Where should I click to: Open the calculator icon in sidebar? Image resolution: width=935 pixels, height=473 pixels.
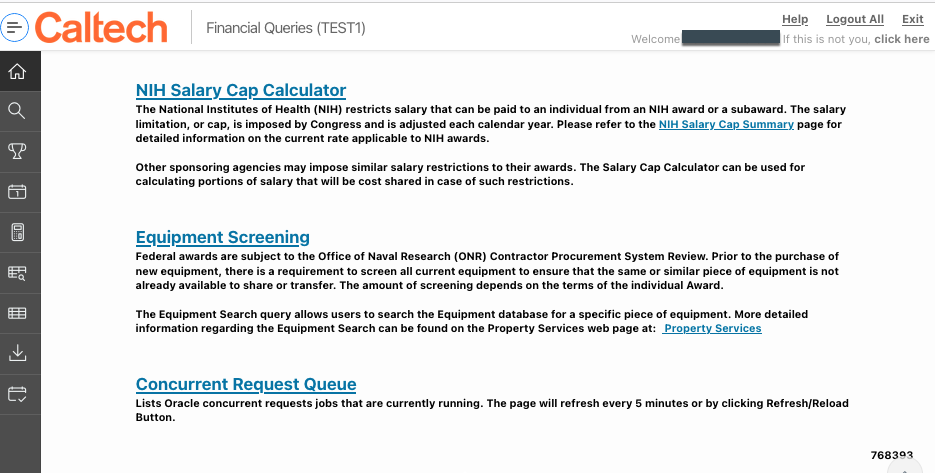pos(17,232)
